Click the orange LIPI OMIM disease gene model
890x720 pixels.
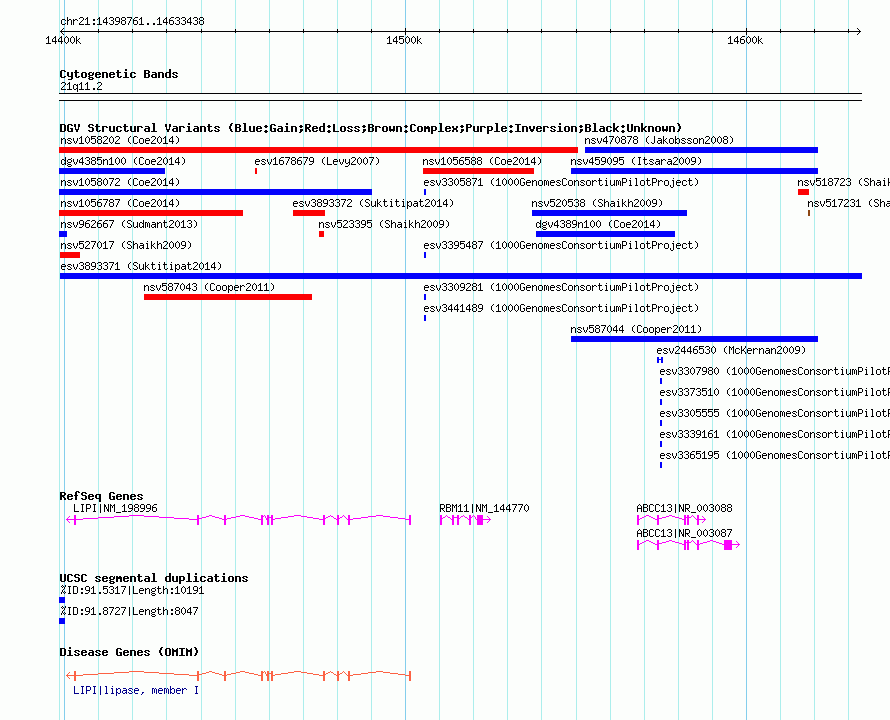point(238,676)
